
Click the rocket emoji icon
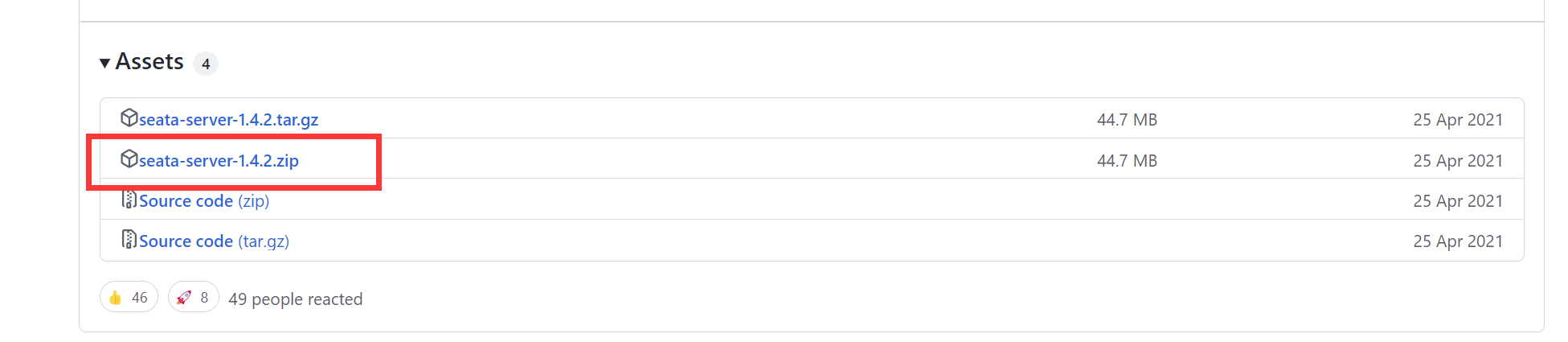pos(184,298)
